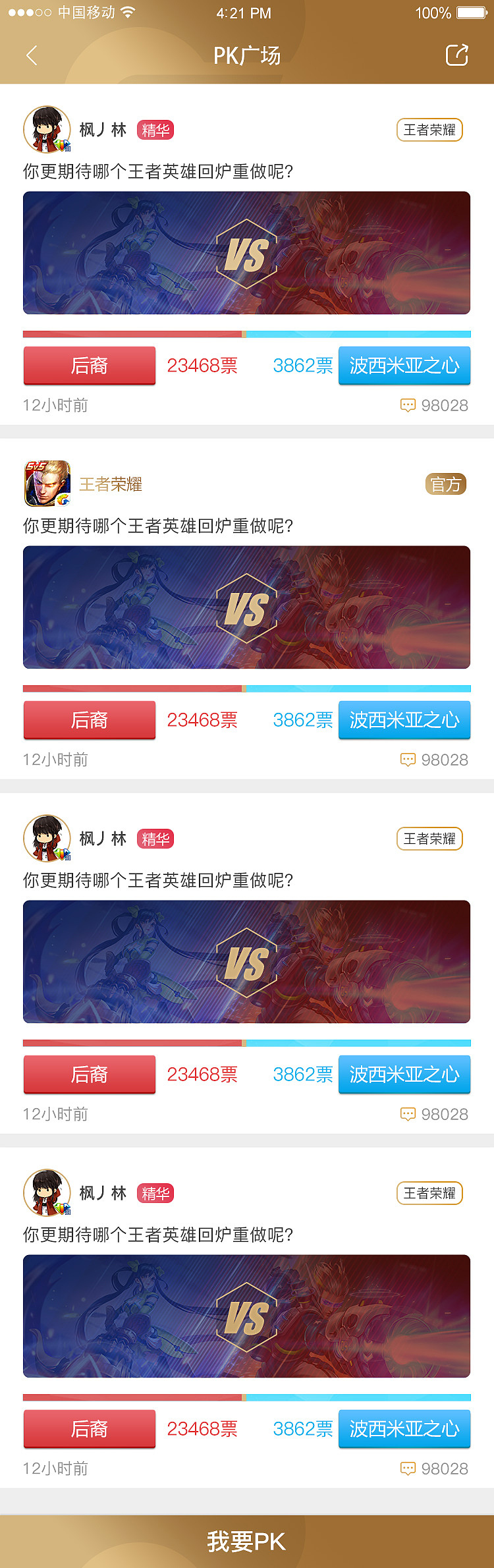Vote 后裔 in the first PK
The width and height of the screenshot is (494, 1568).
(90, 366)
